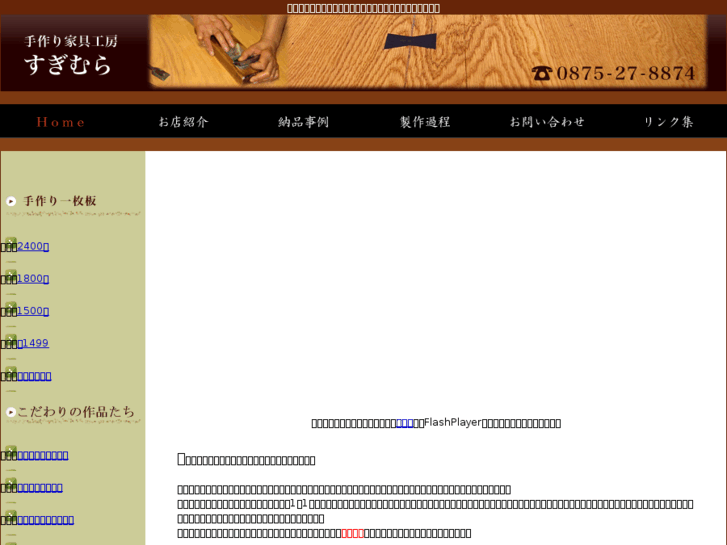Click the blue link before FlashPlayer text
The height and width of the screenshot is (545, 727).
click(405, 423)
